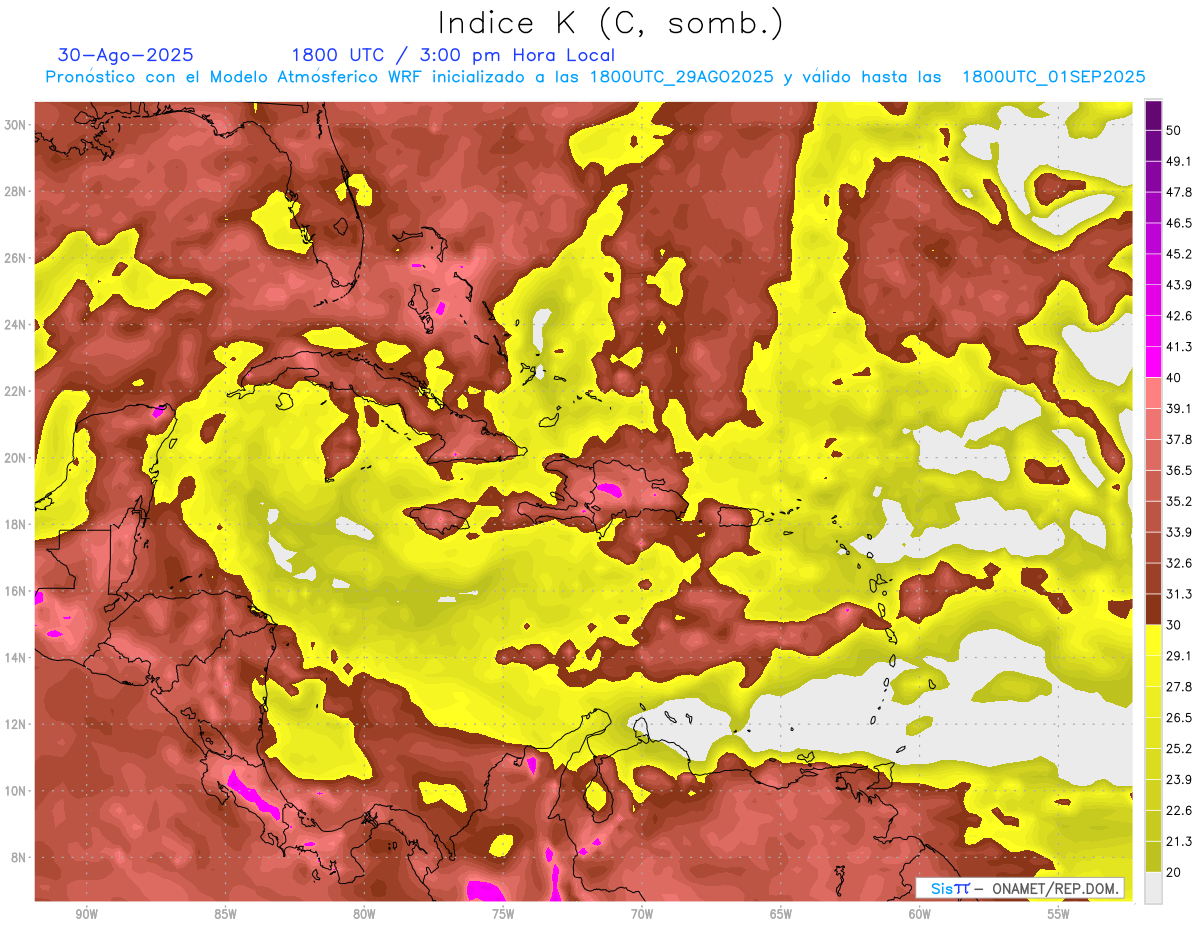Screen dimensions: 1200x927
Task: Click the colorbar value 41.3
Action: [1179, 347]
